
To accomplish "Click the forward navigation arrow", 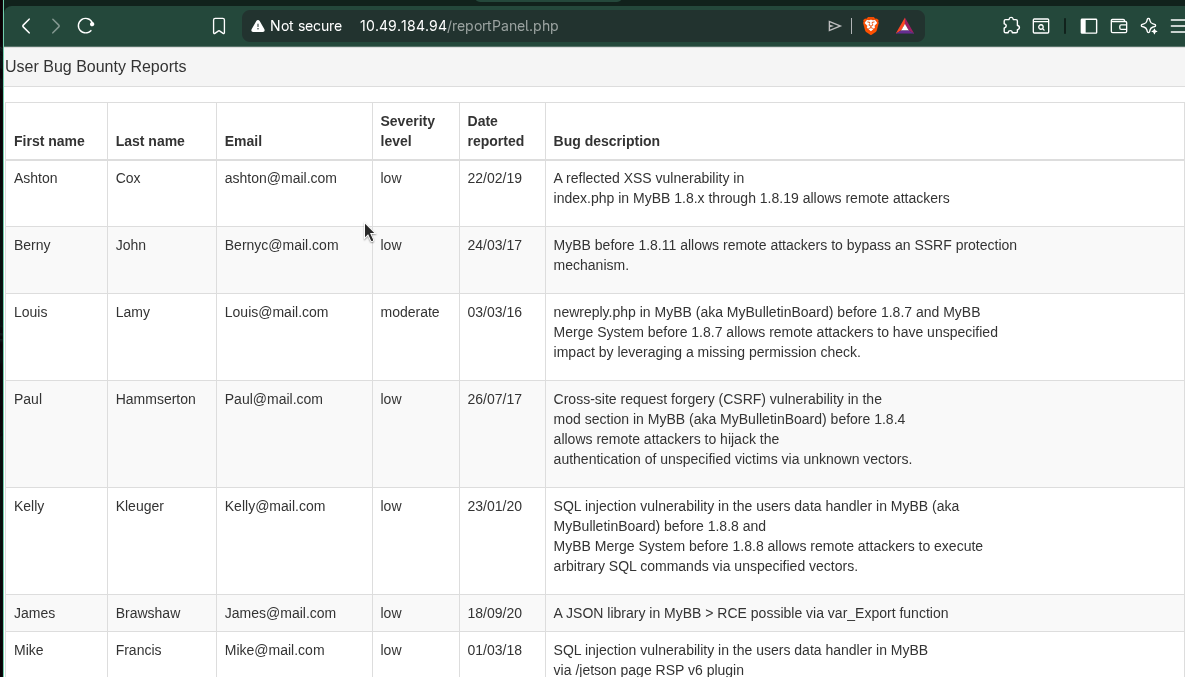I will click(x=56, y=26).
